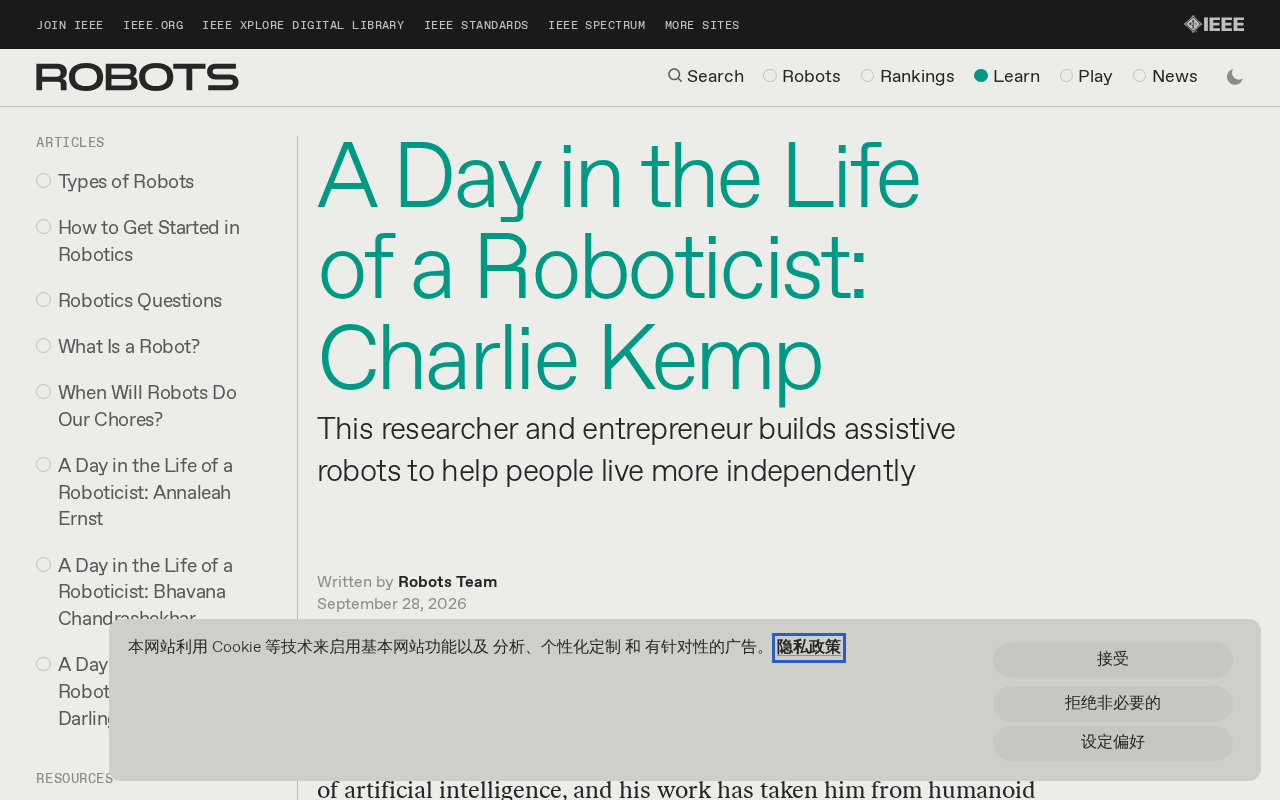
Task: Click the subtitle about assistive robots
Action: click(636, 449)
